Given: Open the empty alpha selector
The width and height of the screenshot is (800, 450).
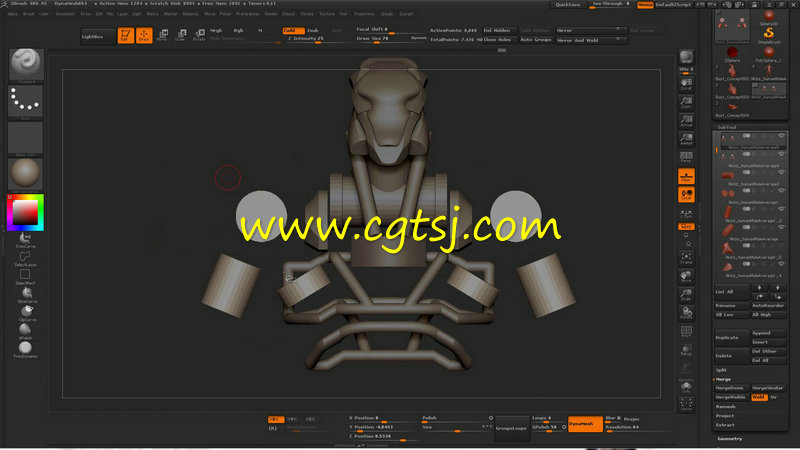Looking at the screenshot, I should point(26,139).
